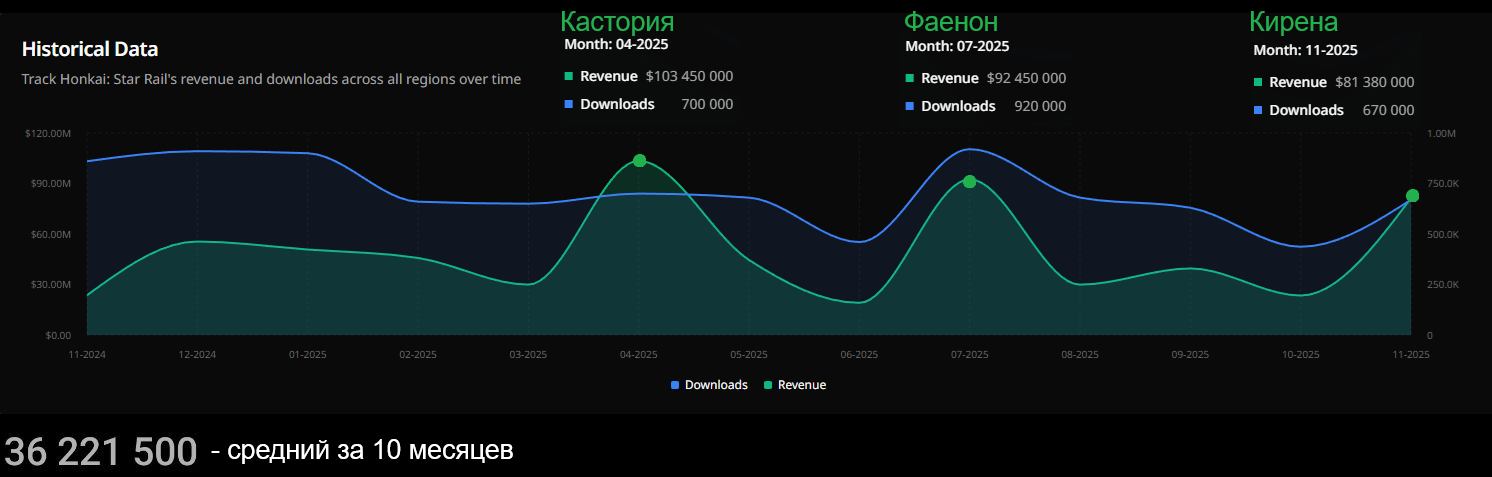Click the green Revenue swatch under Month: 11-2025

pyautogui.click(x=1258, y=82)
